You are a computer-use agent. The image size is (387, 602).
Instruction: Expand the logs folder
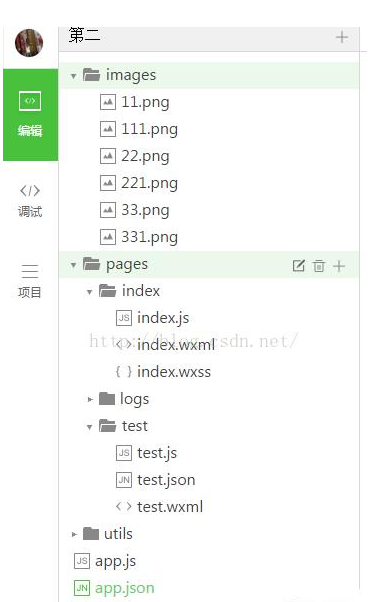(x=90, y=399)
